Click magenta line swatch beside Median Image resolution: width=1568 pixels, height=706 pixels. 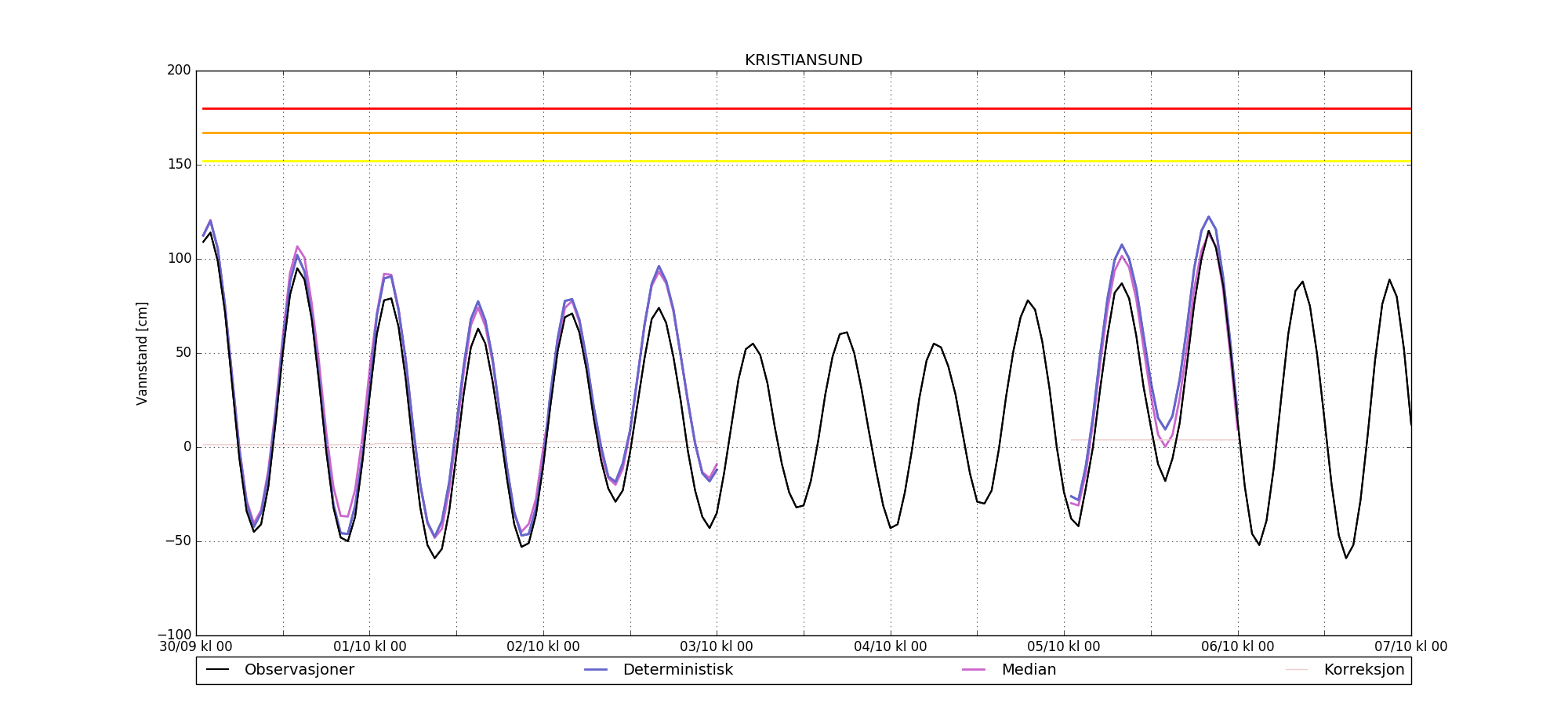[x=974, y=670]
